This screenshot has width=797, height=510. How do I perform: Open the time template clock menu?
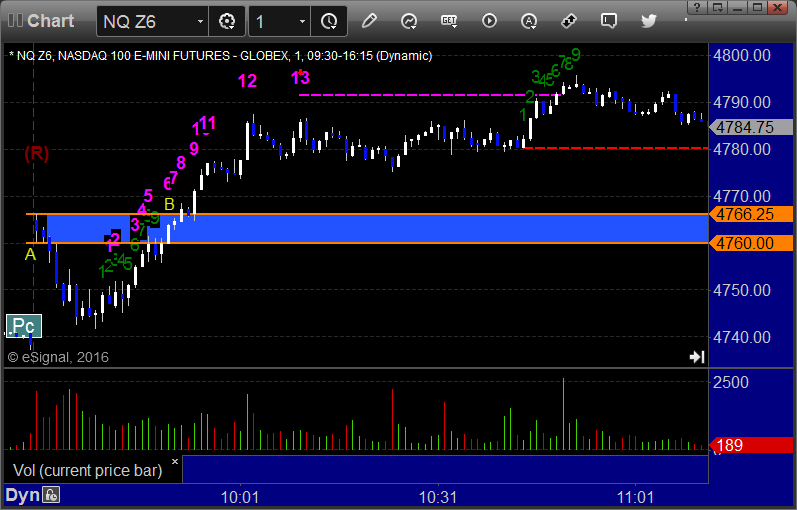pyautogui.click(x=329, y=21)
